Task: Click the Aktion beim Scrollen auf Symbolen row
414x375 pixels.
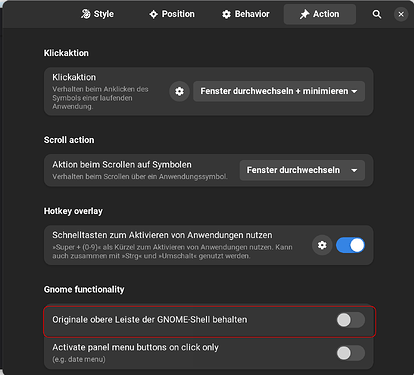Action: (209, 170)
